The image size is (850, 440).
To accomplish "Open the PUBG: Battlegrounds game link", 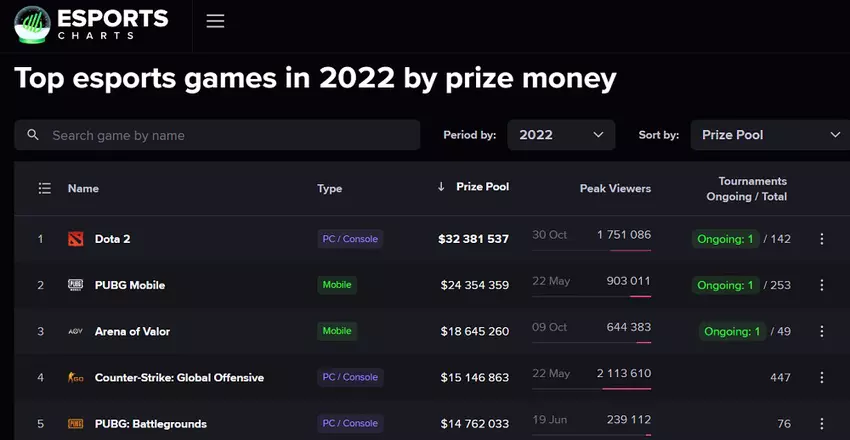I will [150, 424].
